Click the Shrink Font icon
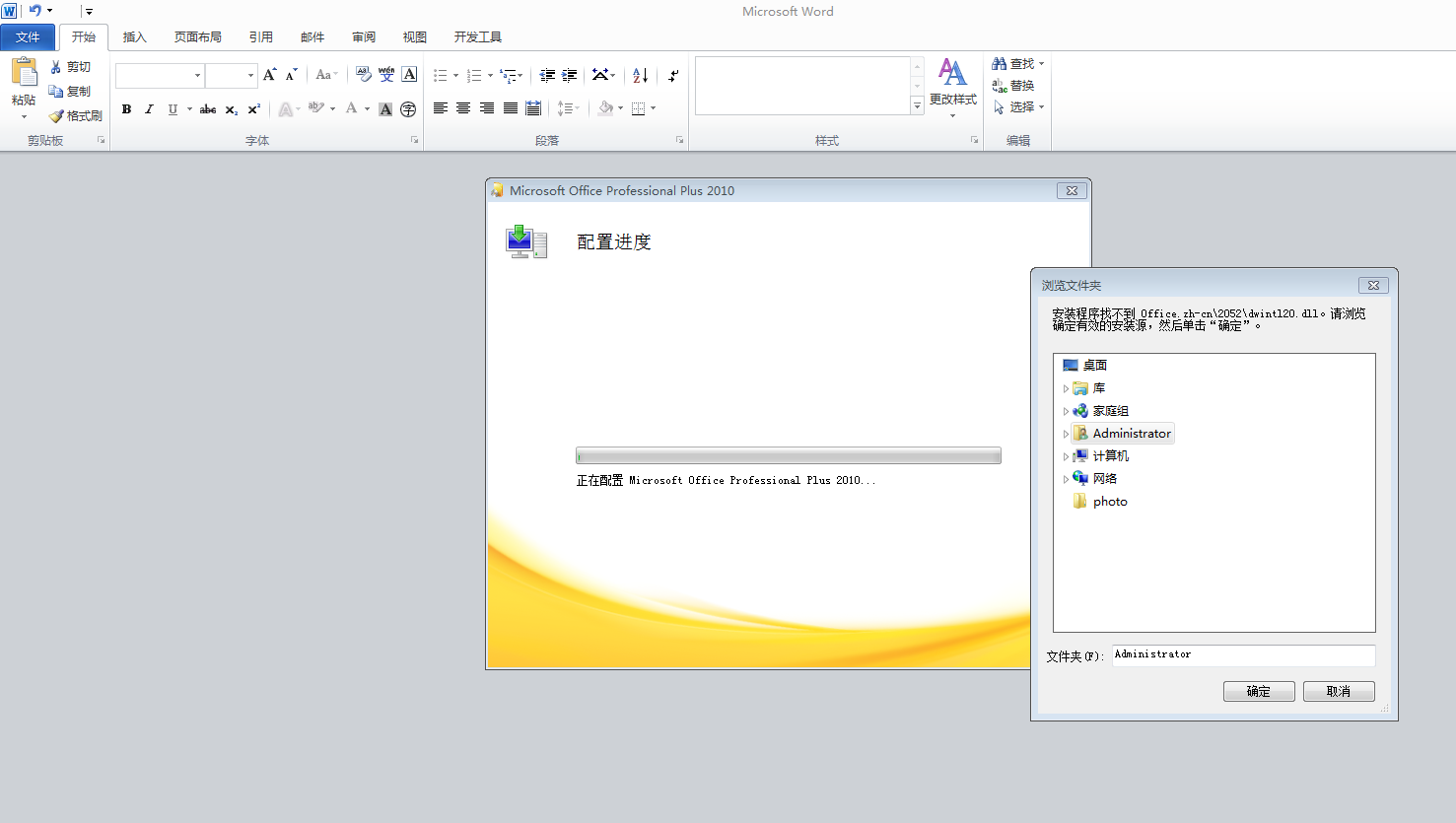The width and height of the screenshot is (1456, 823). click(x=292, y=75)
